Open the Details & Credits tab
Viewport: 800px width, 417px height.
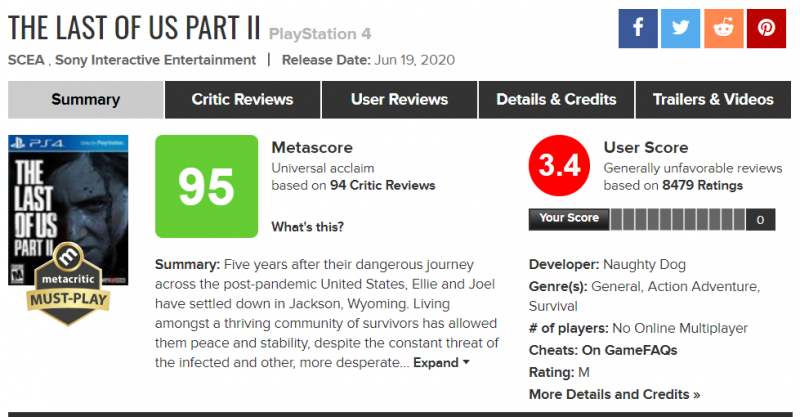tap(556, 100)
